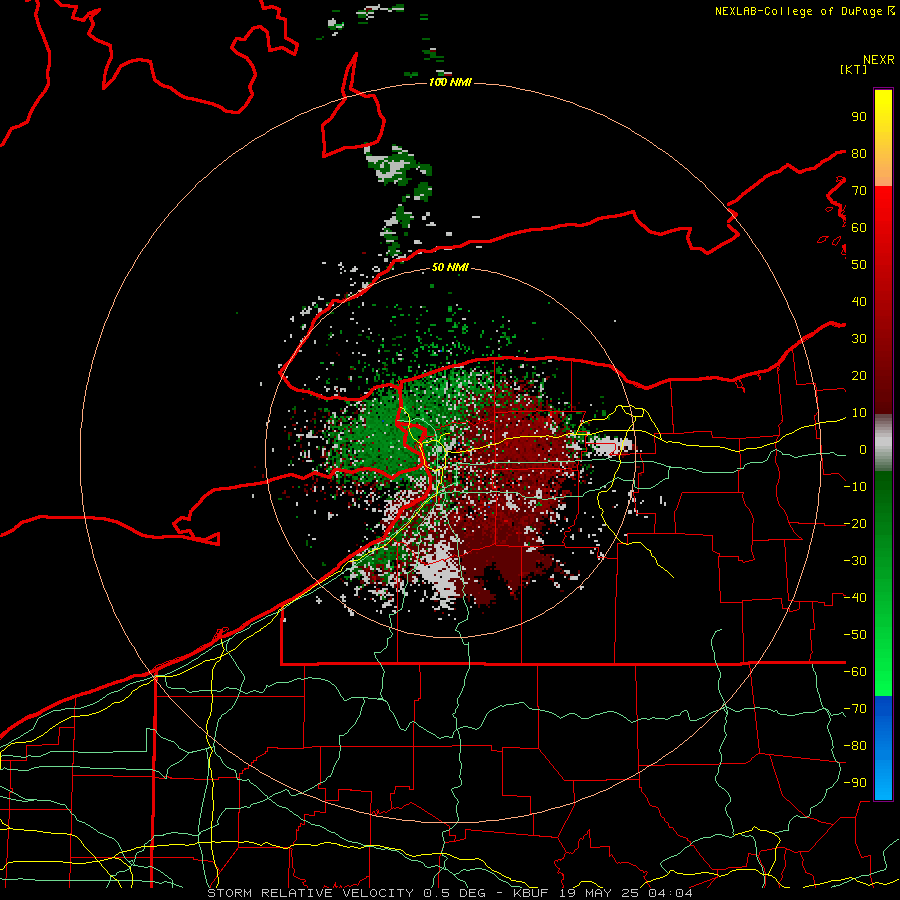Click the 100 NMI range ring label
The image size is (900, 900).
point(450,82)
